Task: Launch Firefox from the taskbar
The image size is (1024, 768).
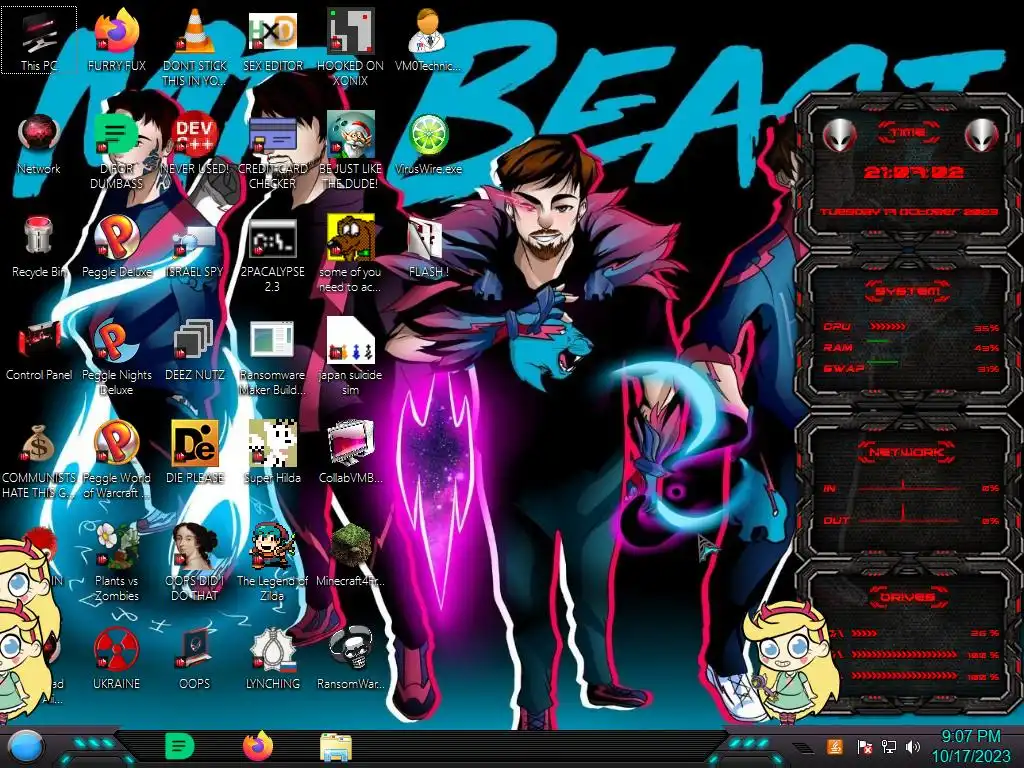Action: 257,746
